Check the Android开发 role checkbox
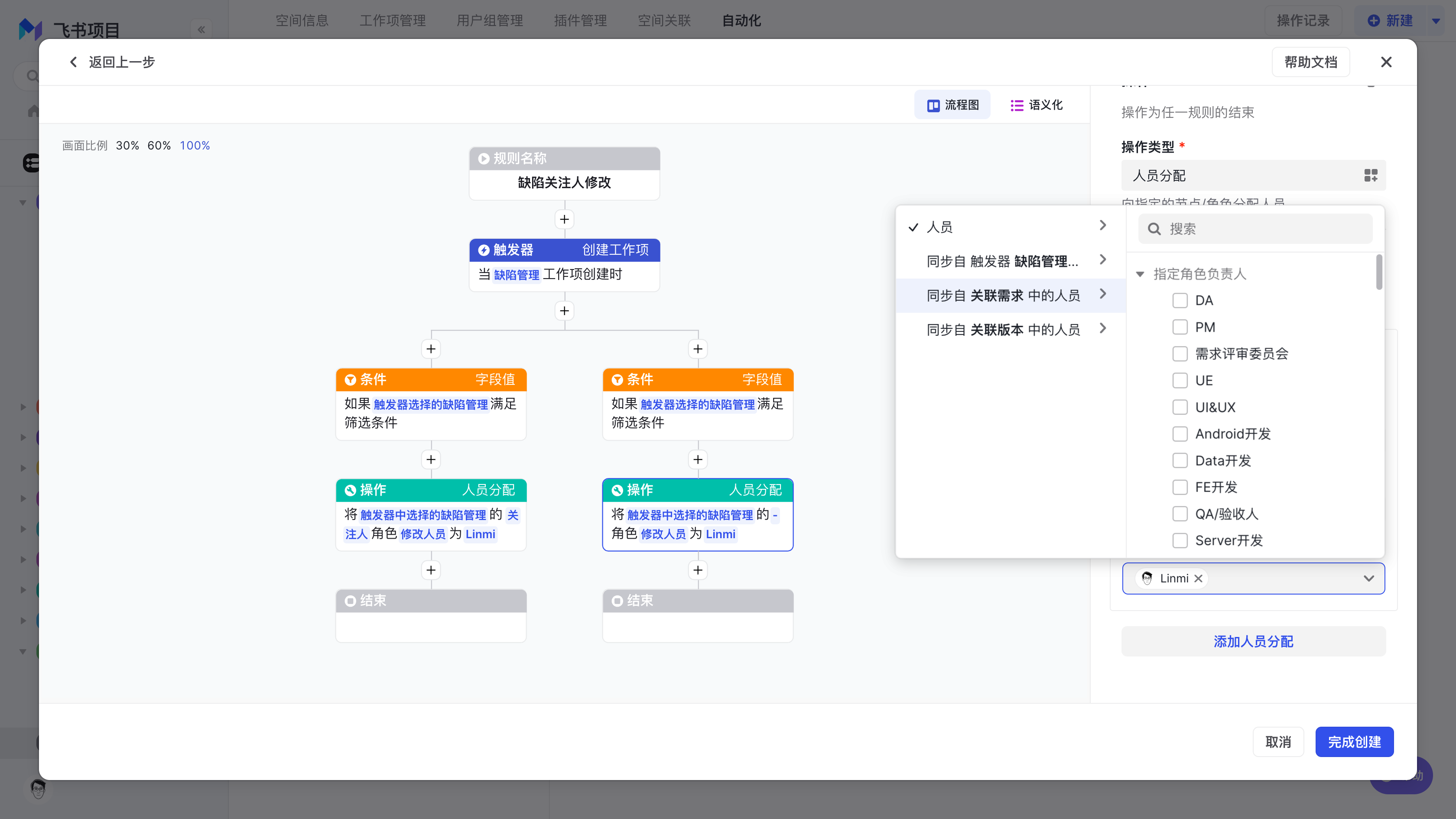This screenshot has width=1456, height=819. (x=1180, y=433)
